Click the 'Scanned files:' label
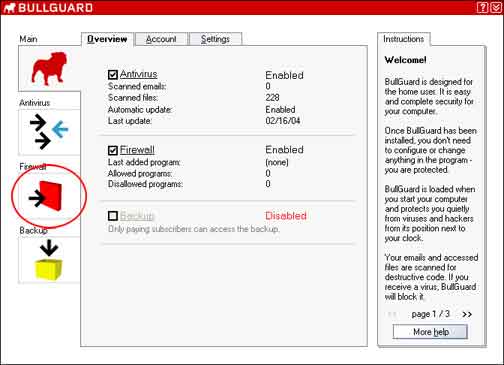Viewport: 504px width, 365px height. click(133, 98)
